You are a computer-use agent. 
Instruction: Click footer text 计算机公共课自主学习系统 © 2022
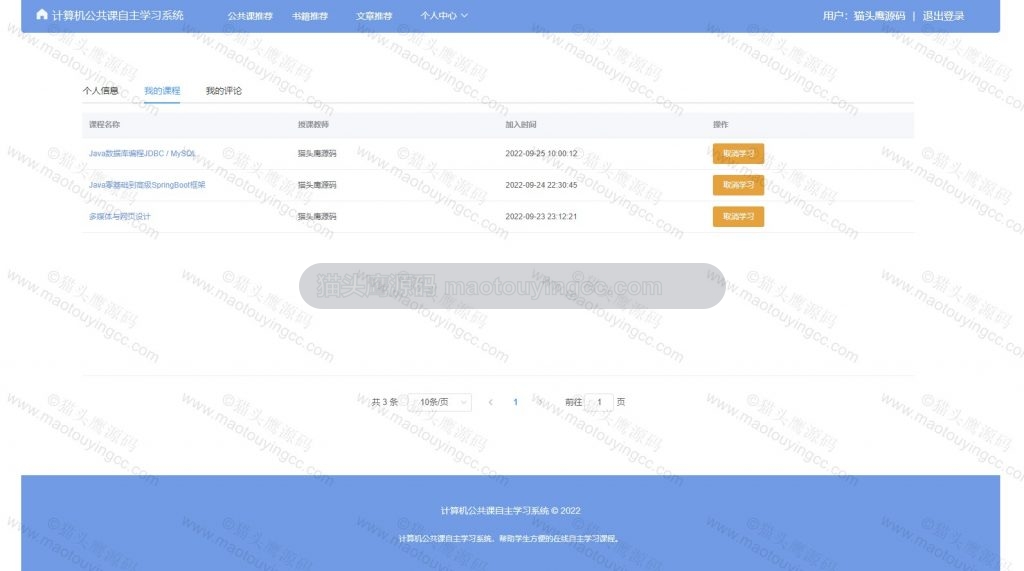tap(510, 510)
